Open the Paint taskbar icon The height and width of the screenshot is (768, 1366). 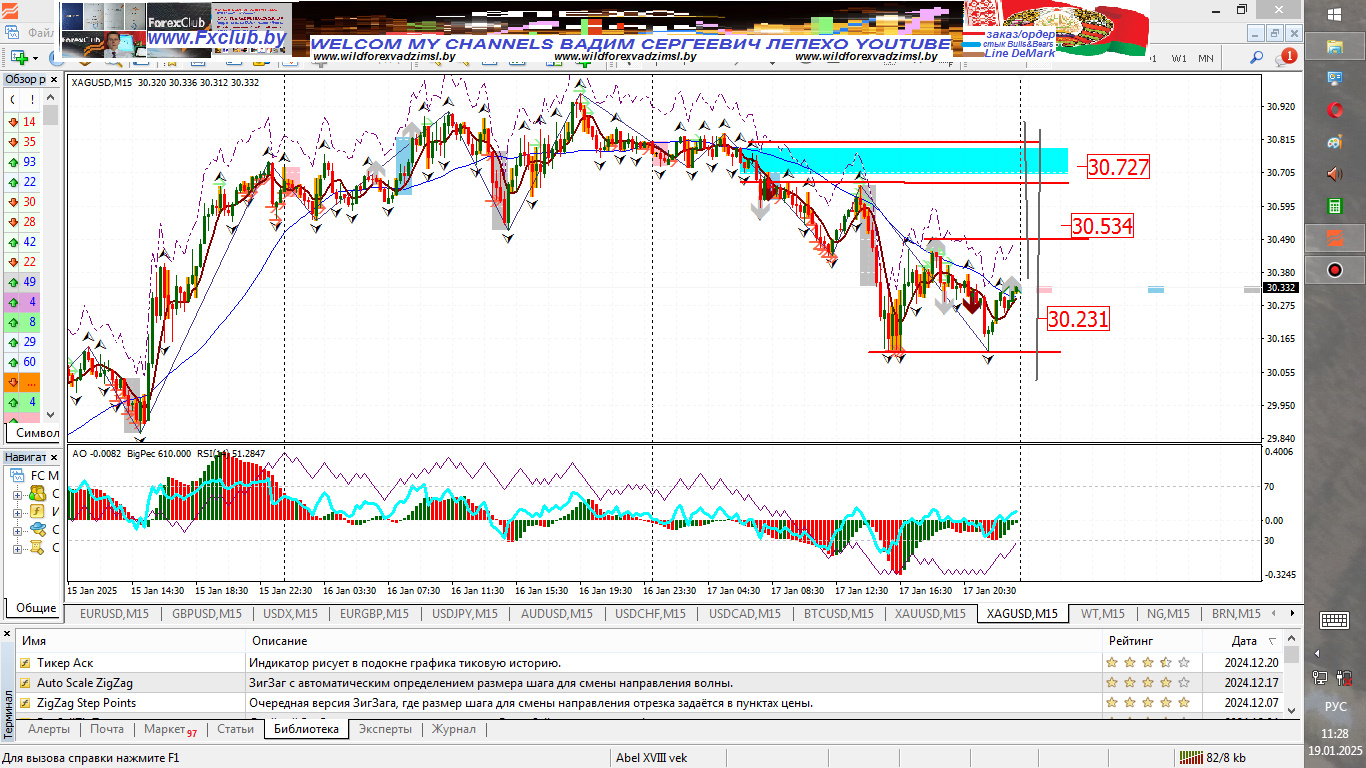[1335, 142]
